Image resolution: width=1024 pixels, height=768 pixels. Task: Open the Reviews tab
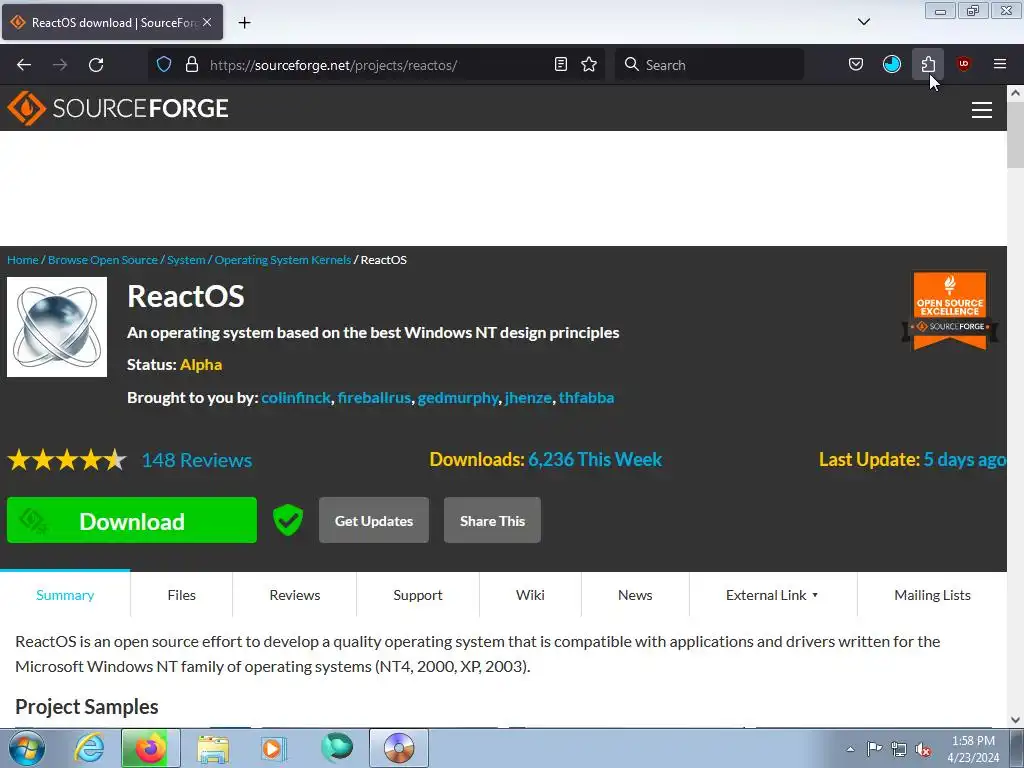coord(295,595)
